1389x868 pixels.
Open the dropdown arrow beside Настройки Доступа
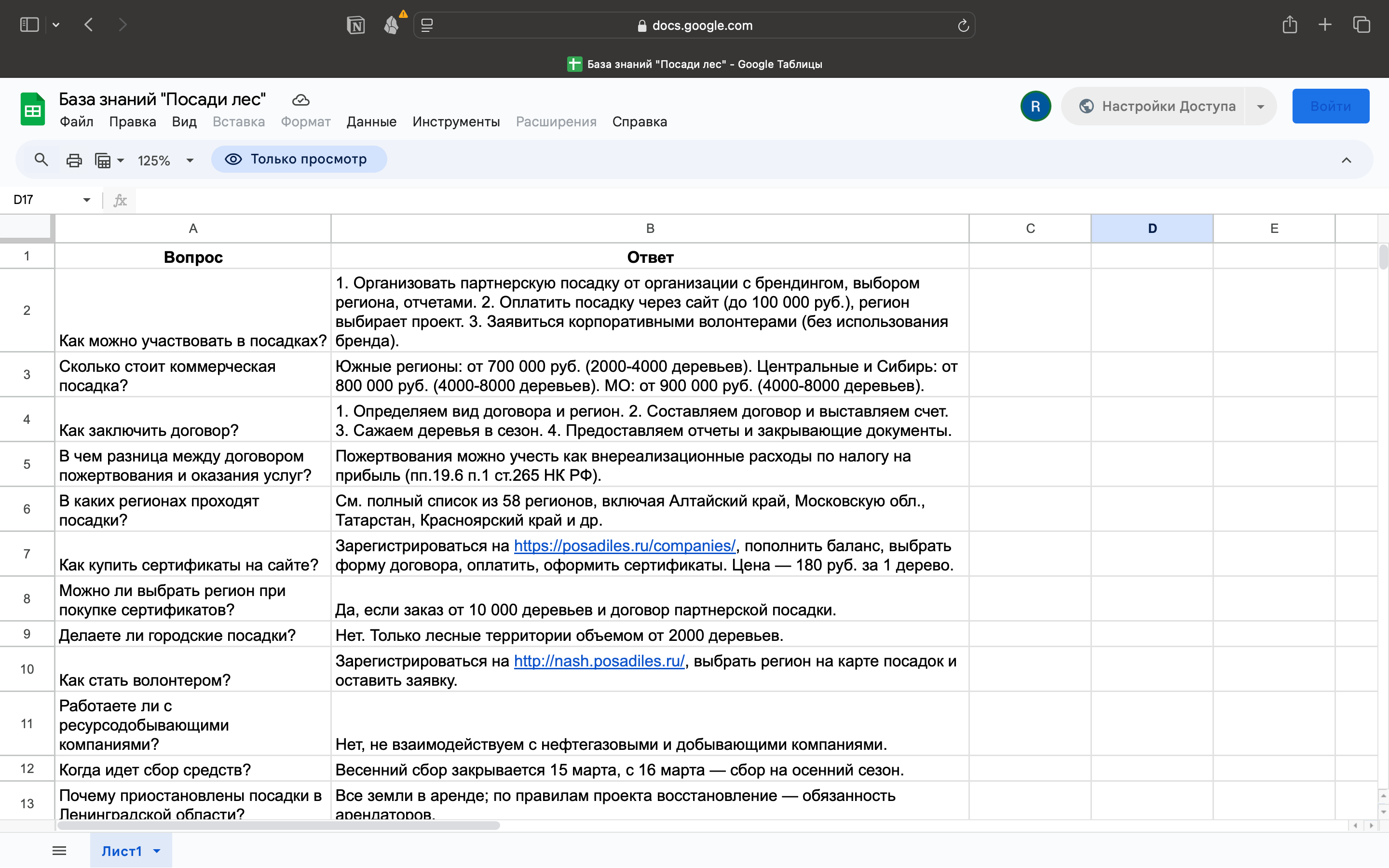point(1260,106)
